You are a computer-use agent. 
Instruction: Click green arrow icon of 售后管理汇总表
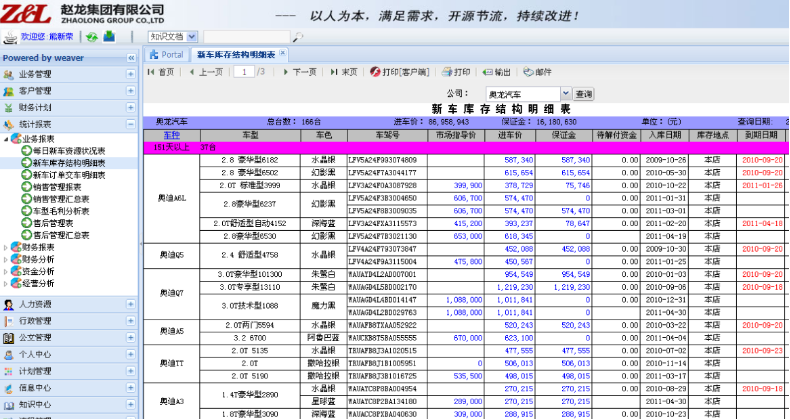[x=26, y=235]
